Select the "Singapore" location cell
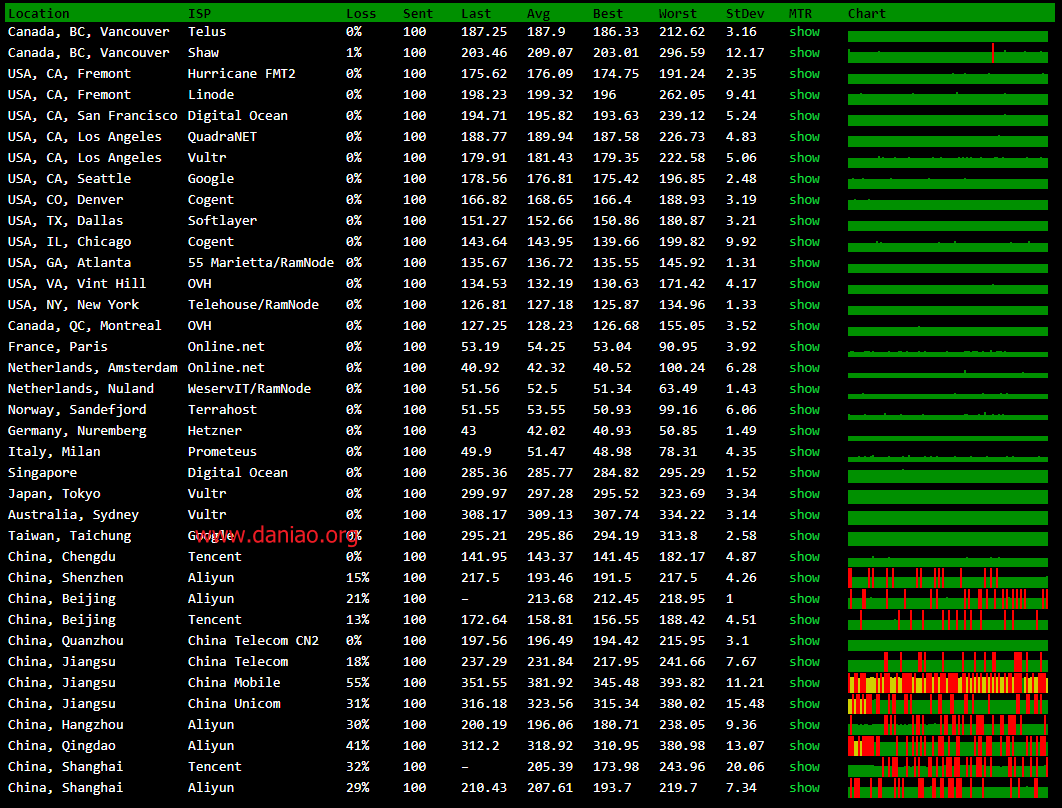This screenshot has width=1062, height=808. (x=42, y=473)
